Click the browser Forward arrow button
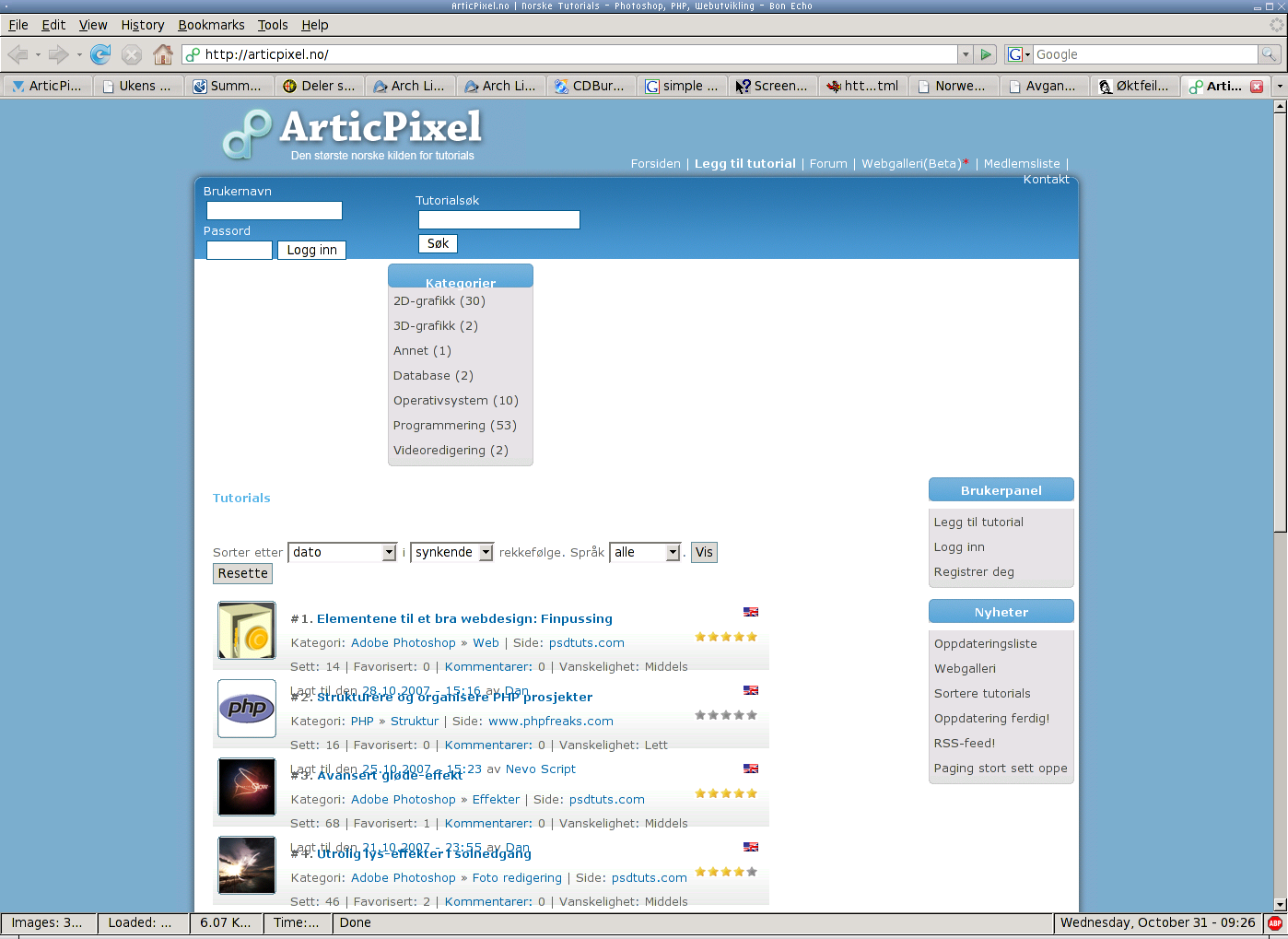 pos(58,54)
